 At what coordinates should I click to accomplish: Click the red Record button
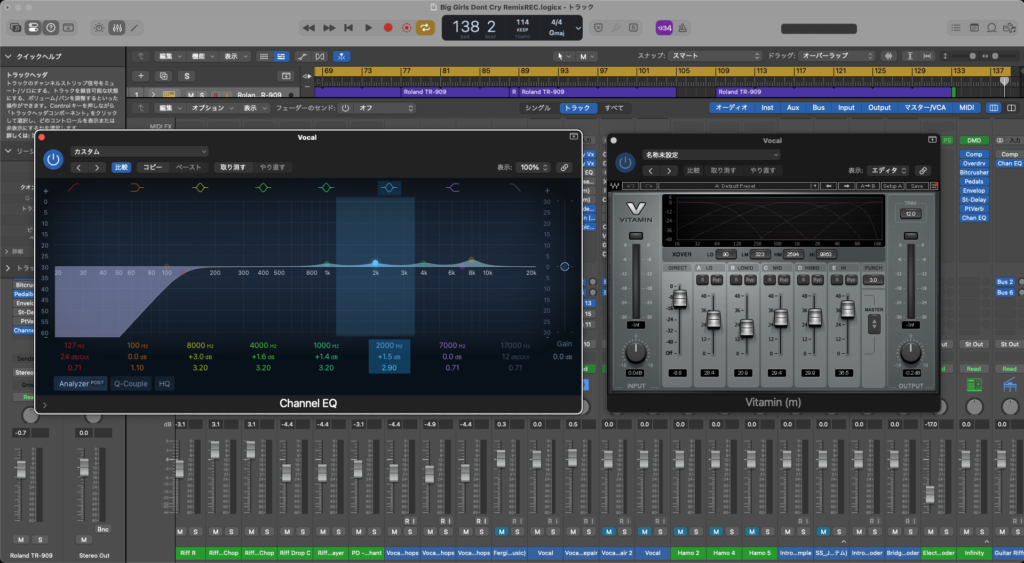tap(388, 27)
